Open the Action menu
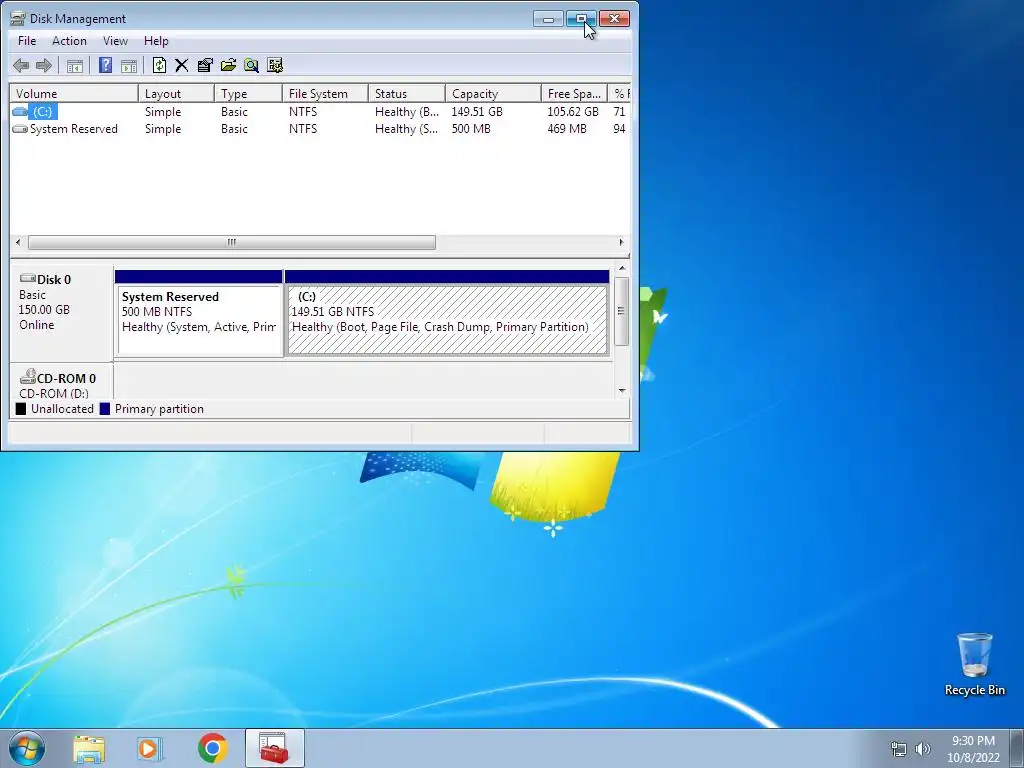Screen dimensions: 1024x768 pos(69,40)
